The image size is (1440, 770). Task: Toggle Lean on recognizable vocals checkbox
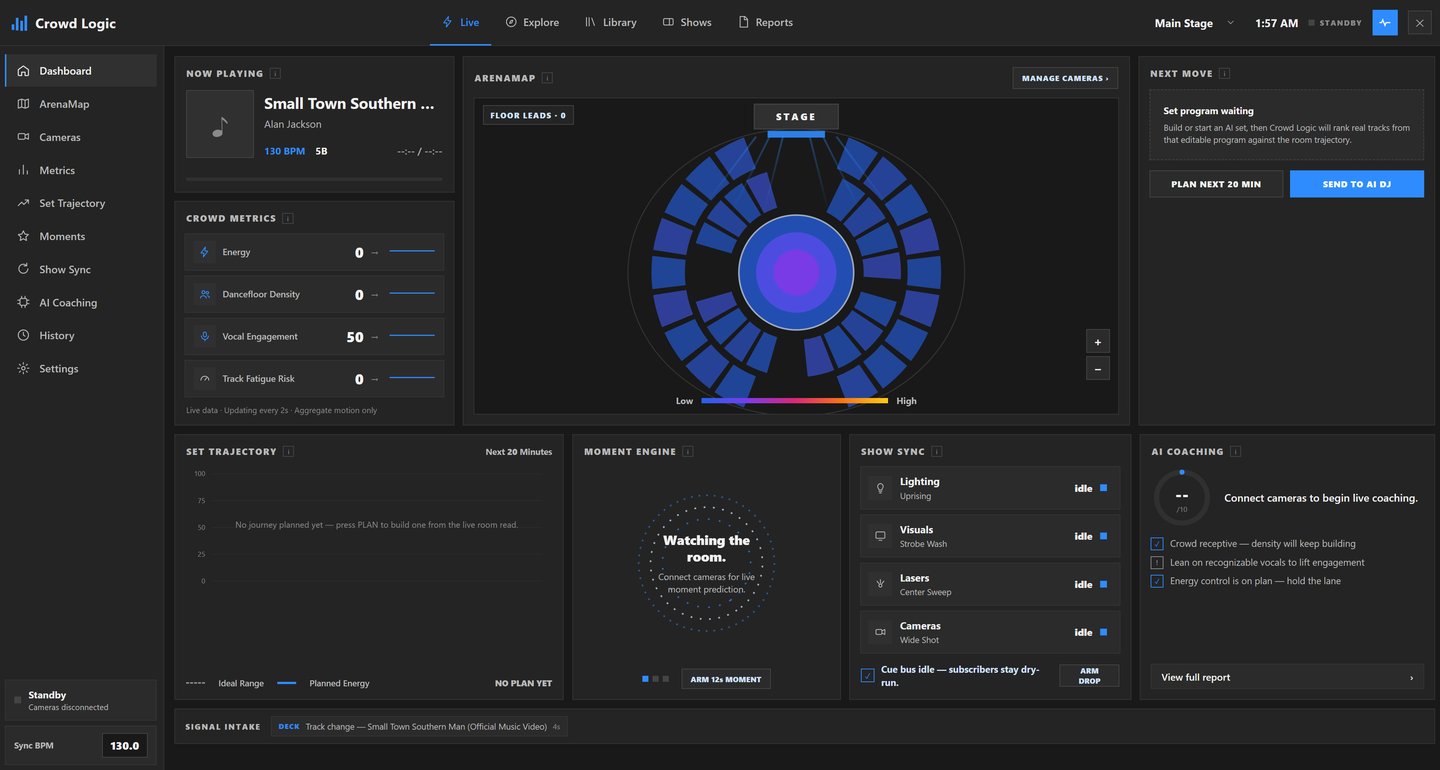pyautogui.click(x=1157, y=562)
